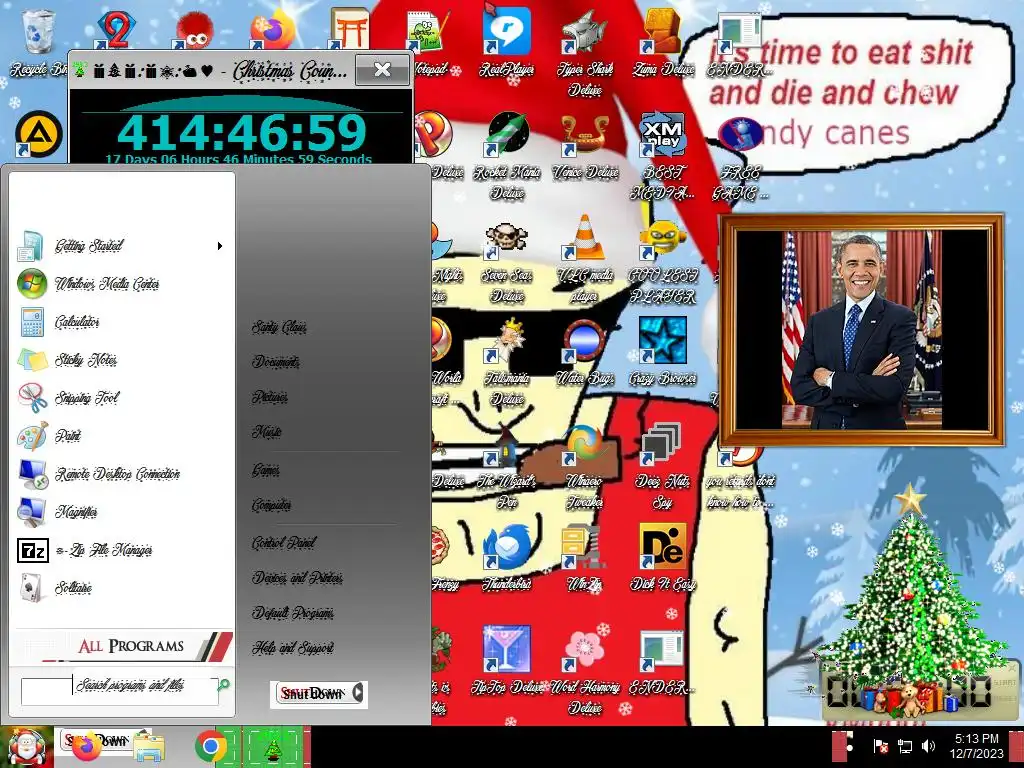Screen dimensions: 1024x768
Task: Expand the Getting Started submenu arrow
Action: (220, 246)
